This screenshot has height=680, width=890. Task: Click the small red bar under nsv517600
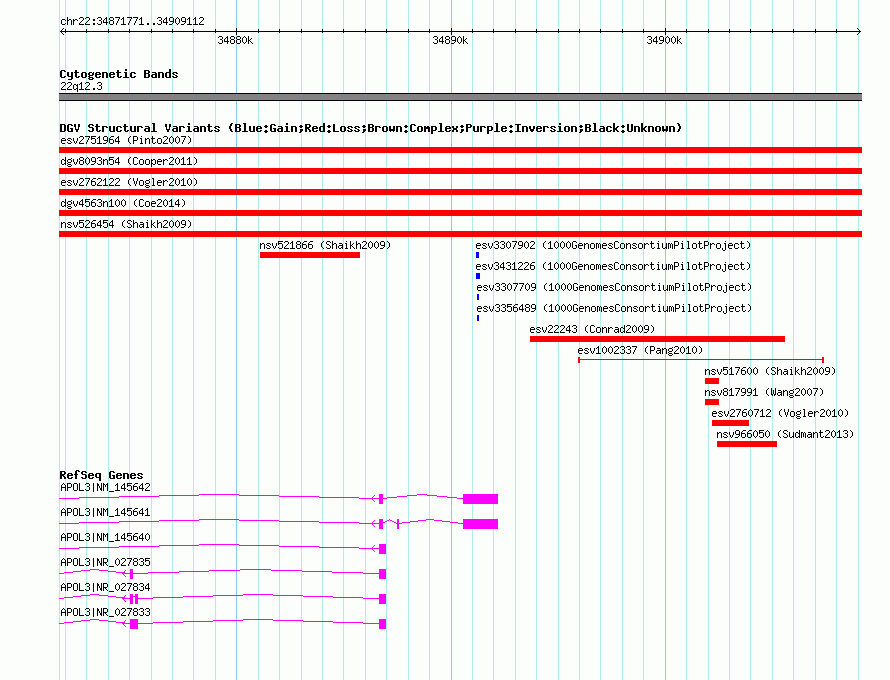(x=712, y=381)
